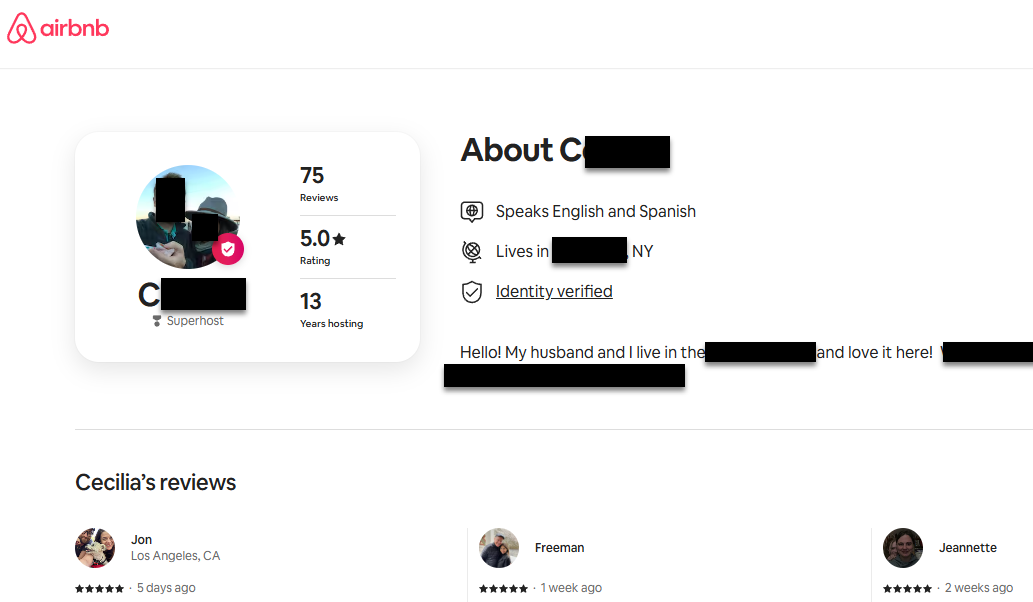Click the Airbnb logo
1033x602 pixels.
coord(58,30)
